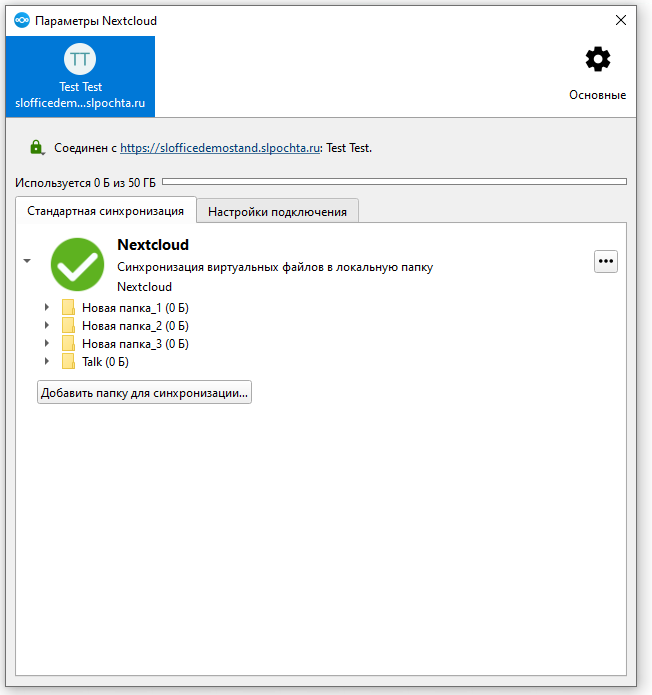
Task: Open the slofficedemostand.slpochta.ru server link
Action: click(219, 148)
